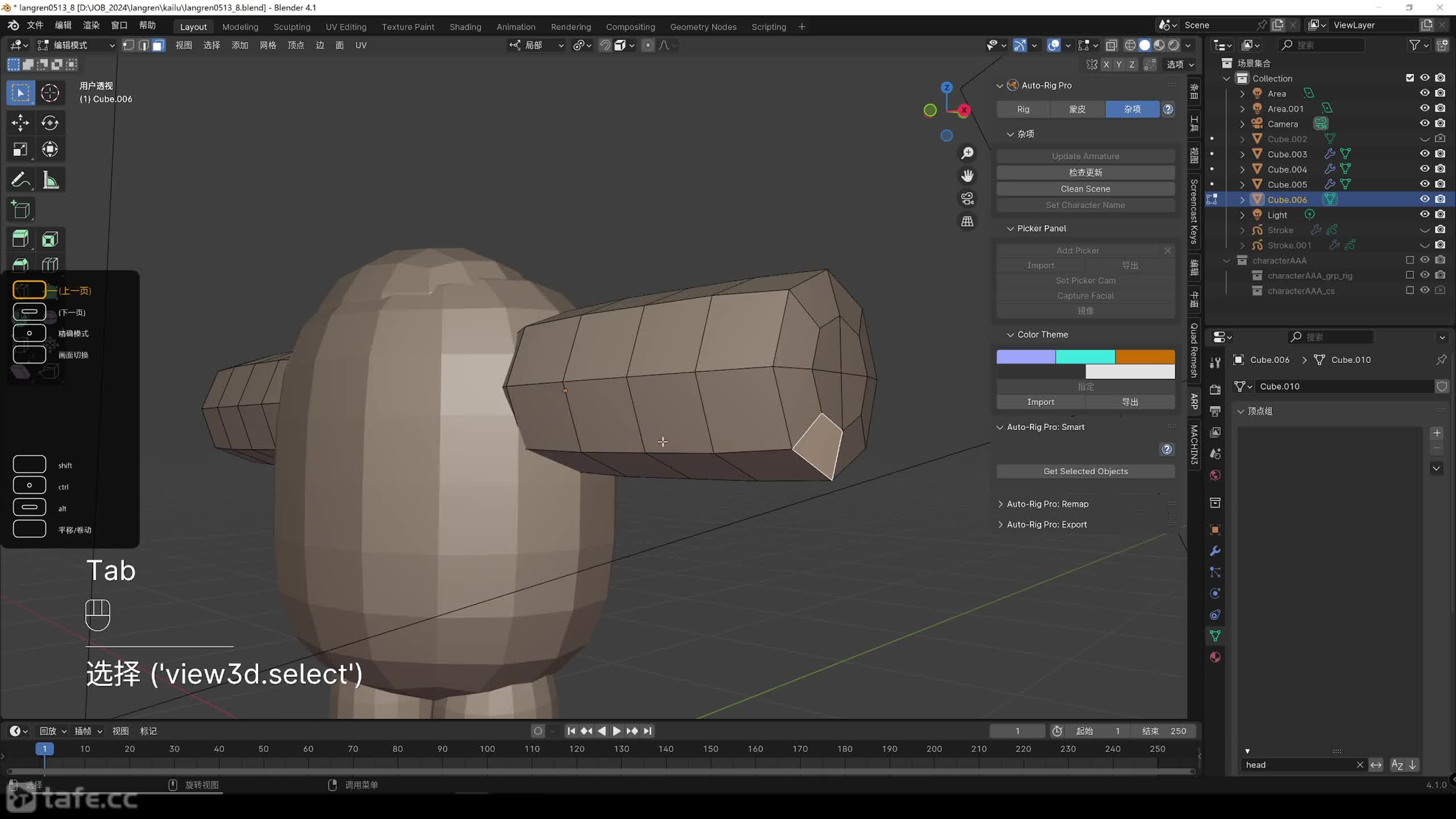Screen dimensions: 1456x819
Task: Click the orange color theme swatch
Action: tap(1145, 357)
